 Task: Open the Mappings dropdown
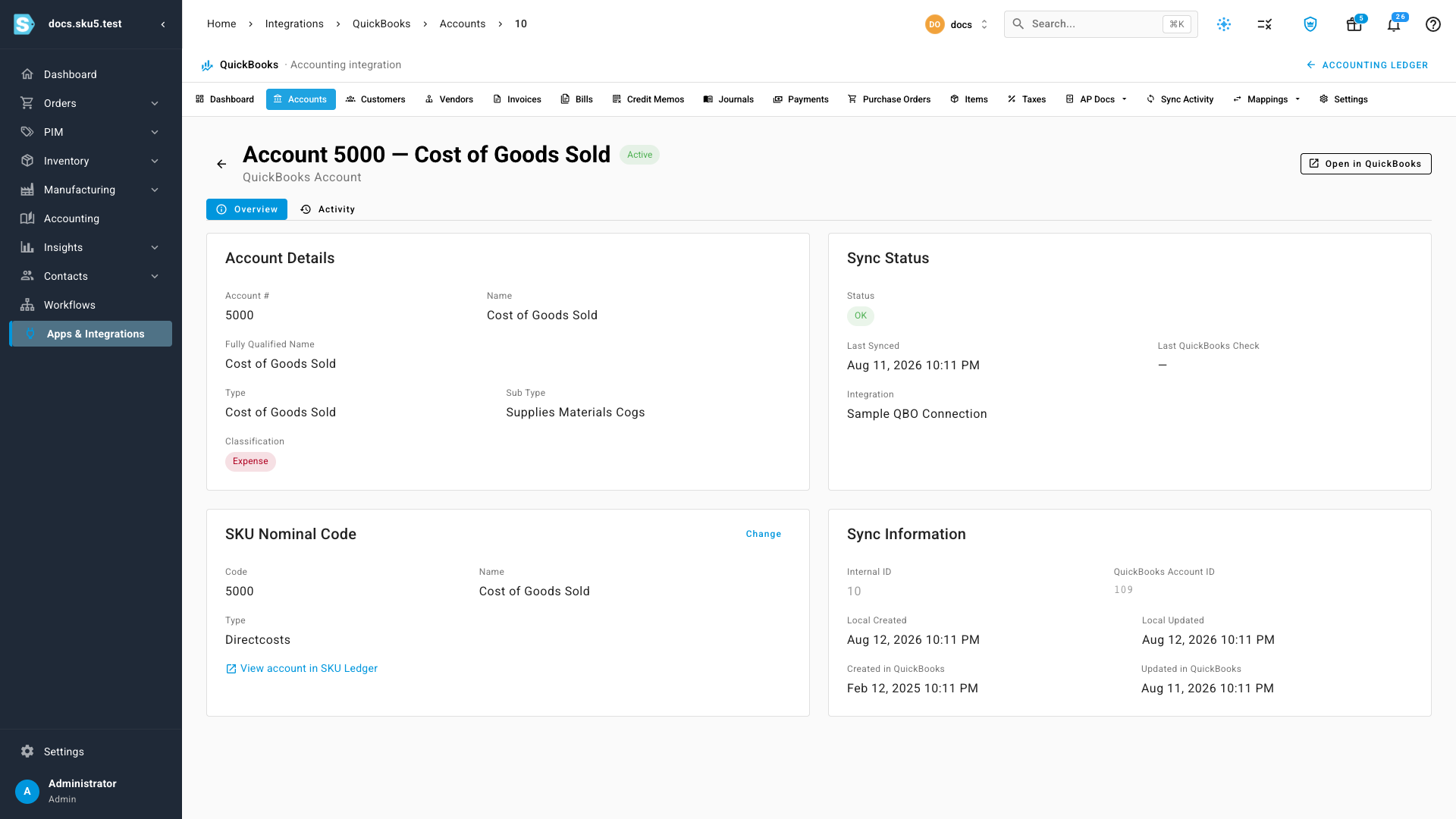1267,99
